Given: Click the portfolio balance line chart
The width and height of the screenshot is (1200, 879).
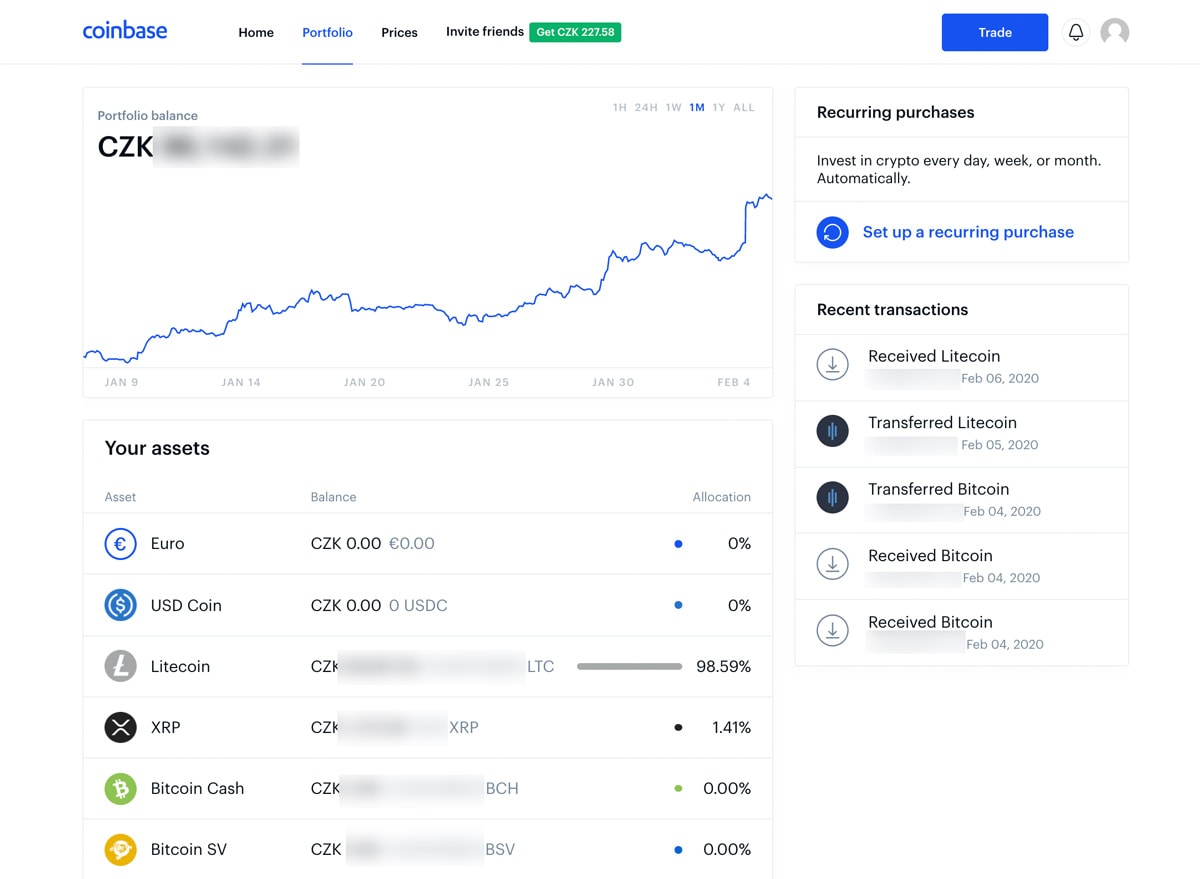Looking at the screenshot, I should pyautogui.click(x=428, y=278).
